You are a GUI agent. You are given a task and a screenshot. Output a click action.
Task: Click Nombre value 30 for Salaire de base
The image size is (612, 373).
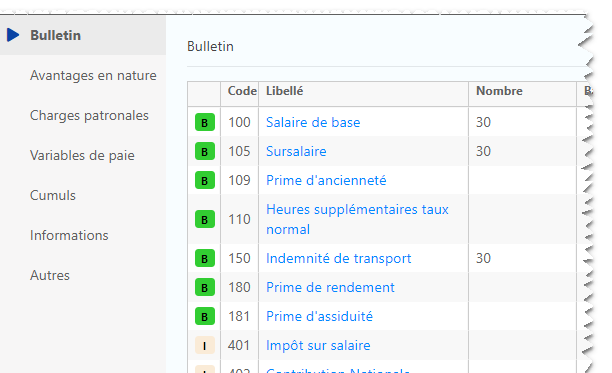pyautogui.click(x=483, y=122)
